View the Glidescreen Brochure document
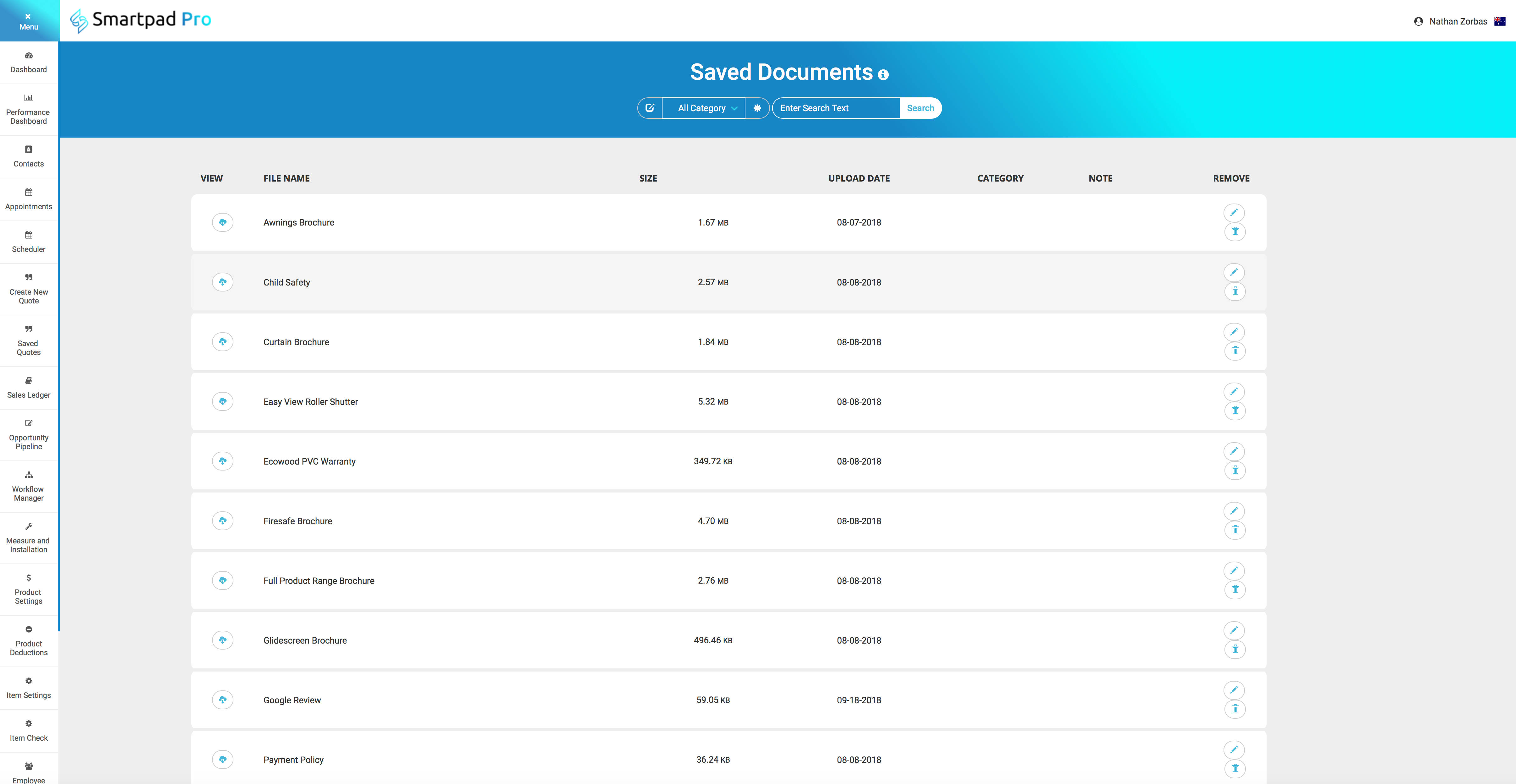This screenshot has height=784, width=1516. [222, 640]
